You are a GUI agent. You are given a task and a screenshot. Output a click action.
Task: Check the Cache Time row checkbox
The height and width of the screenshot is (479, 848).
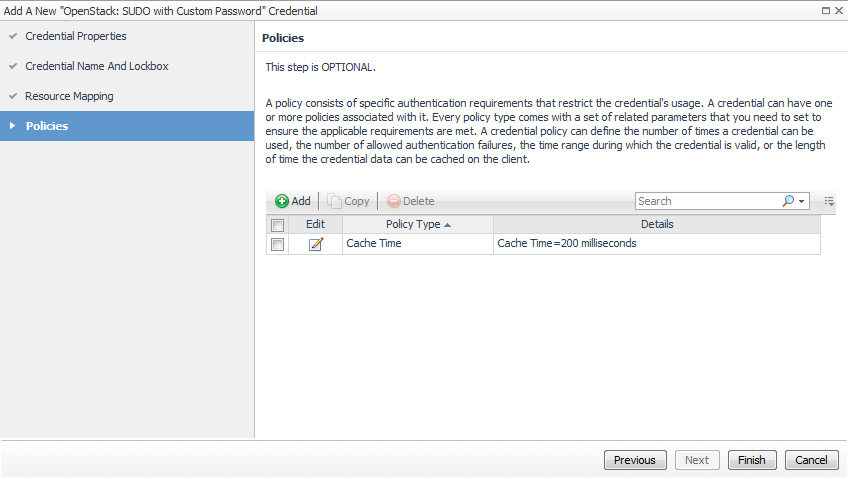coord(278,244)
